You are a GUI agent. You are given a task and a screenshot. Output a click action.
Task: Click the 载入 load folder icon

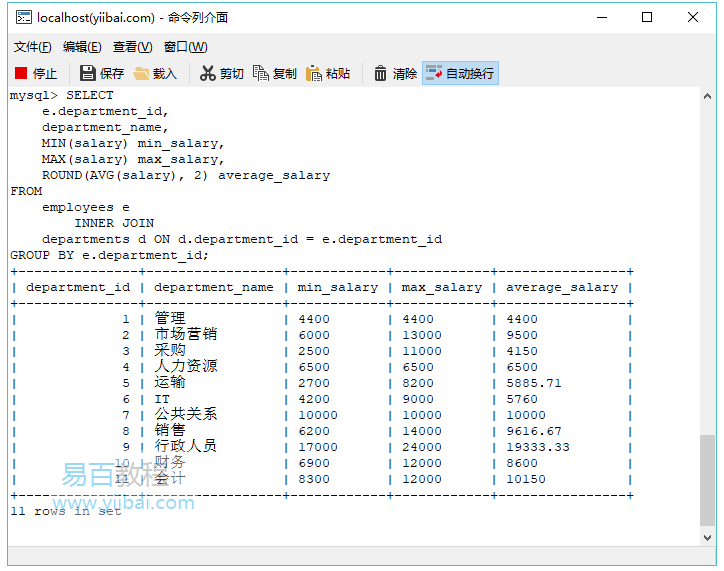pos(142,73)
